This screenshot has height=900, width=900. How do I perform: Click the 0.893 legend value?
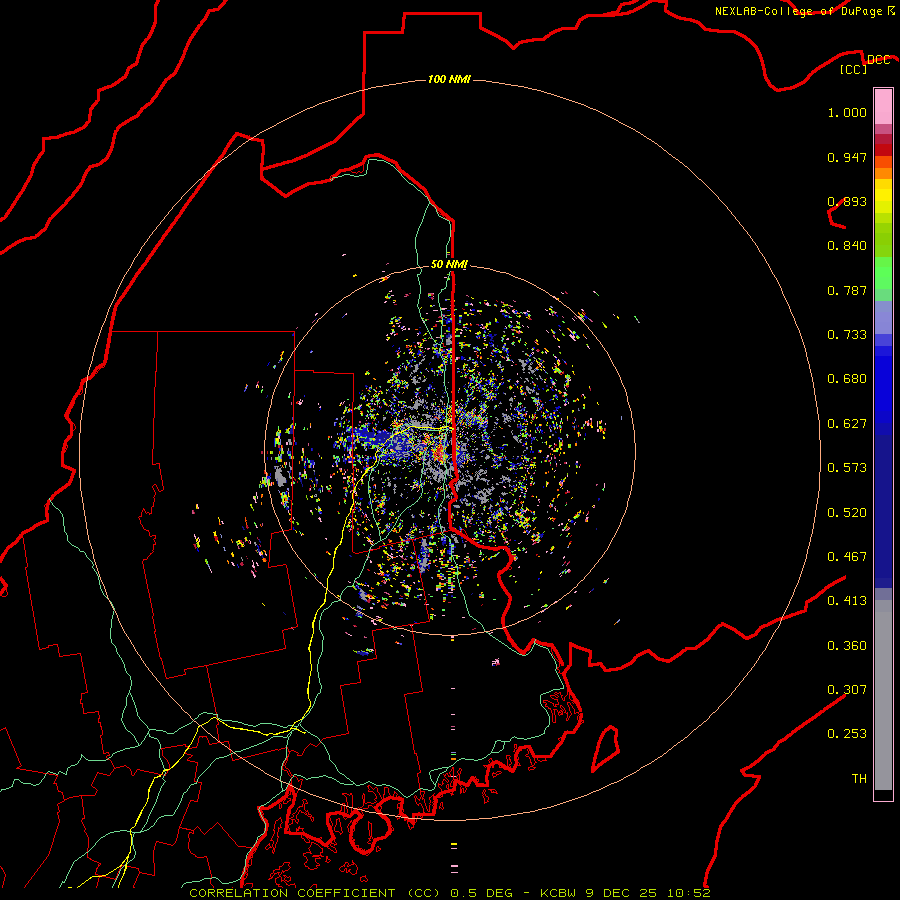pos(847,201)
